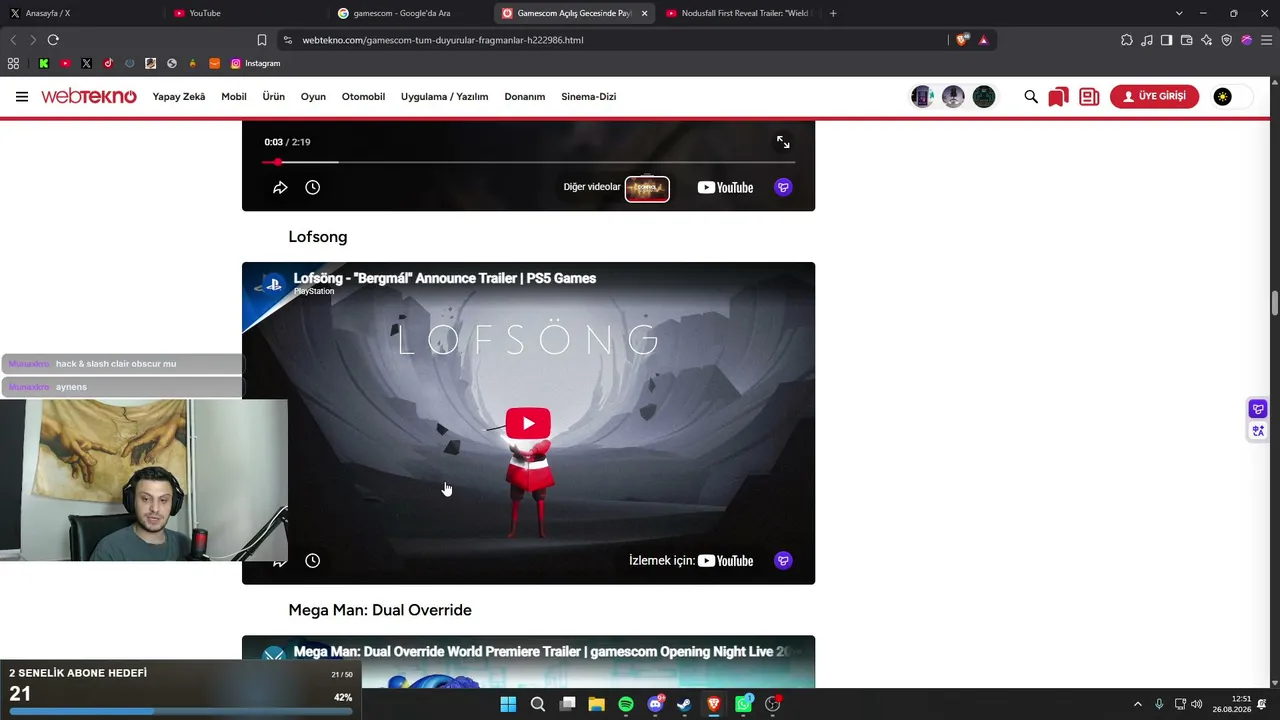
Task: Seek the top video progress bar
Action: tap(528, 162)
